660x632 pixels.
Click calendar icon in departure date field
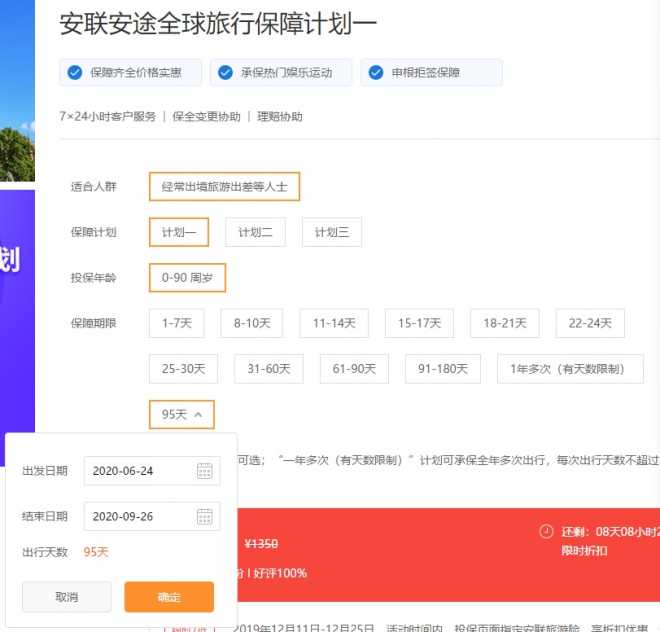(204, 471)
